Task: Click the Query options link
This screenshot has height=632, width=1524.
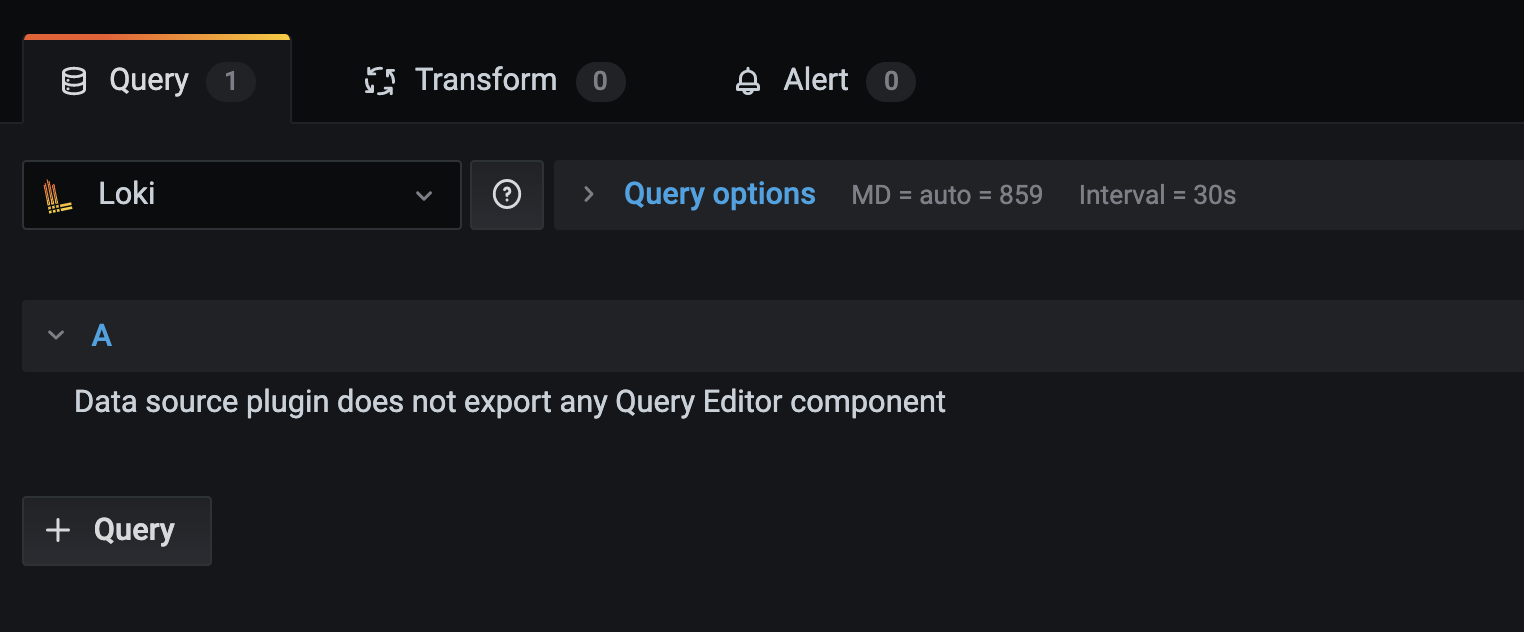Action: click(719, 193)
